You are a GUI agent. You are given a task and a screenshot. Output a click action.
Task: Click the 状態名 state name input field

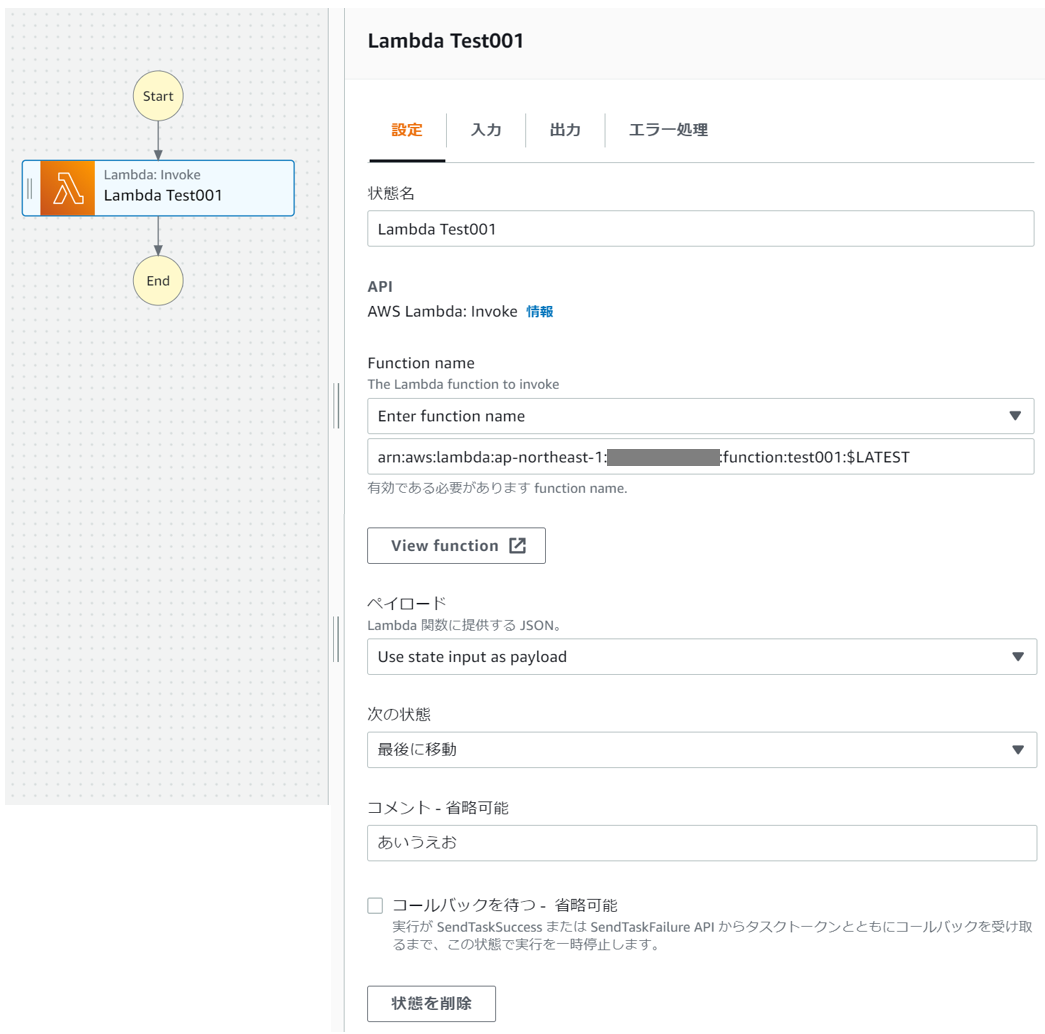(700, 228)
